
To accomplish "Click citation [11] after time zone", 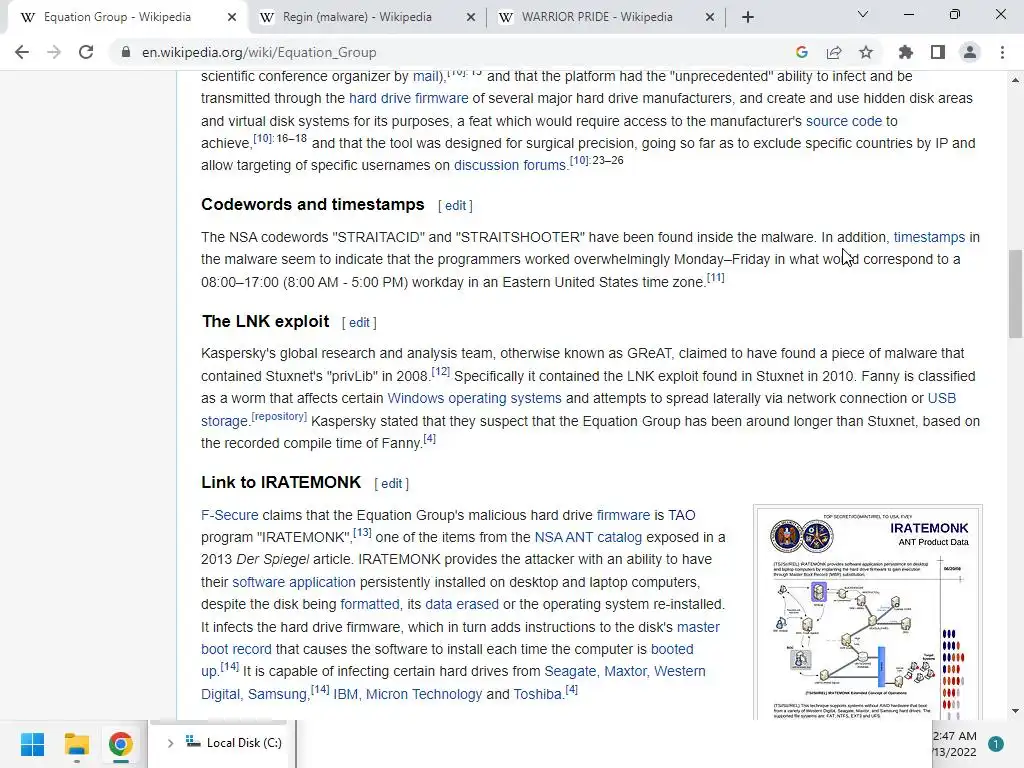I will pos(716,278).
